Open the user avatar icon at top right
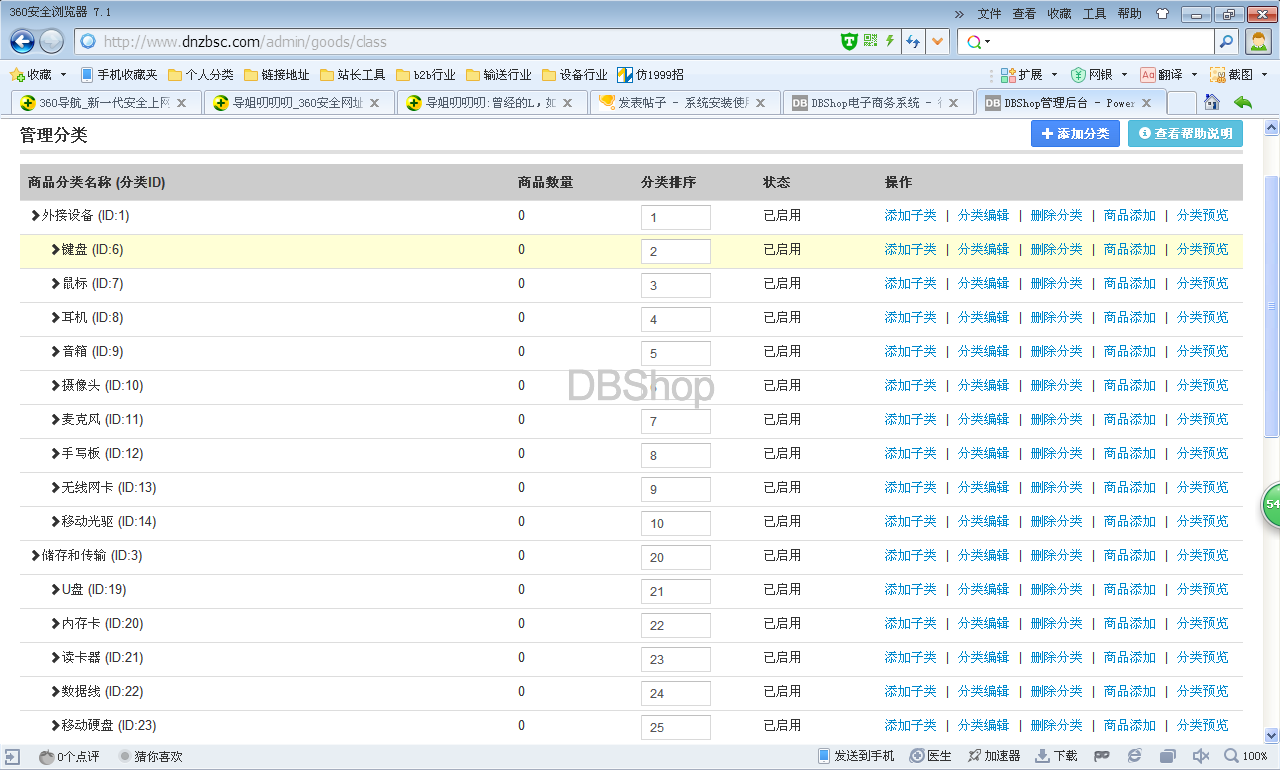 point(1258,41)
